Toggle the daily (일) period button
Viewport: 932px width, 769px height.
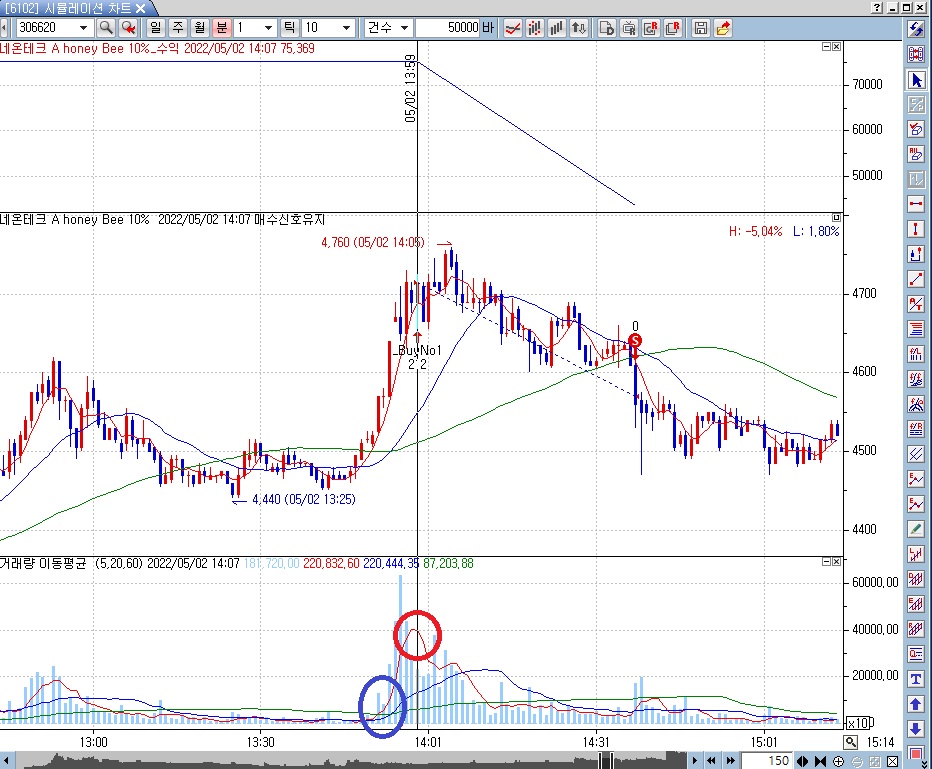click(155, 27)
